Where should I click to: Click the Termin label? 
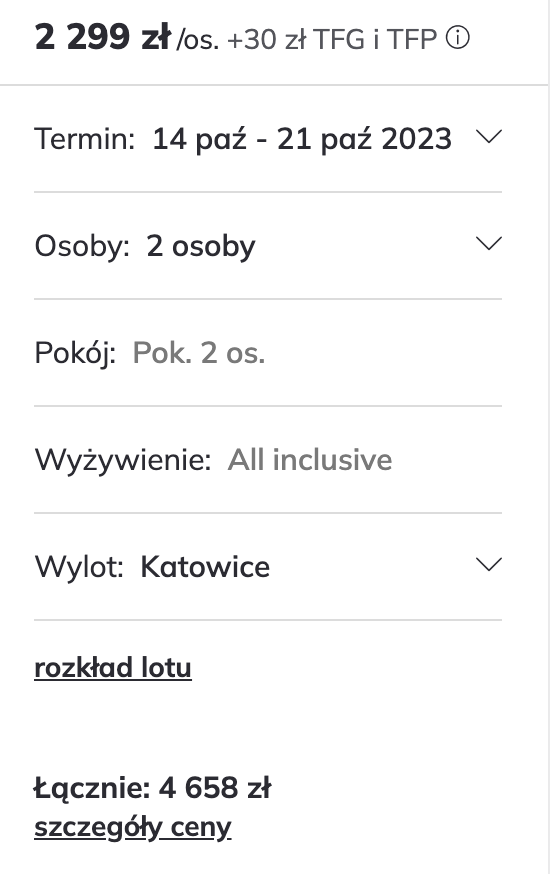pos(85,139)
